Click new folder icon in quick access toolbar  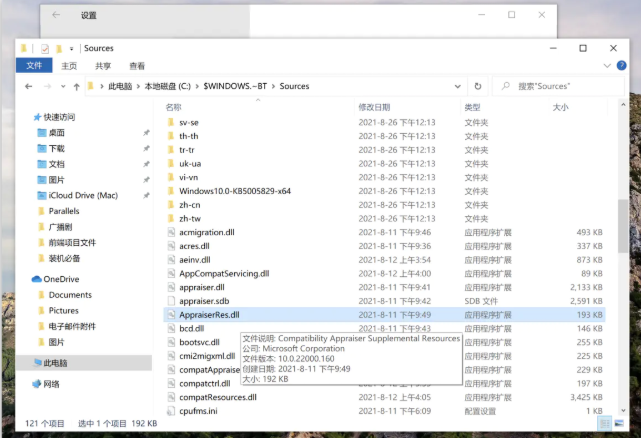click(59, 49)
